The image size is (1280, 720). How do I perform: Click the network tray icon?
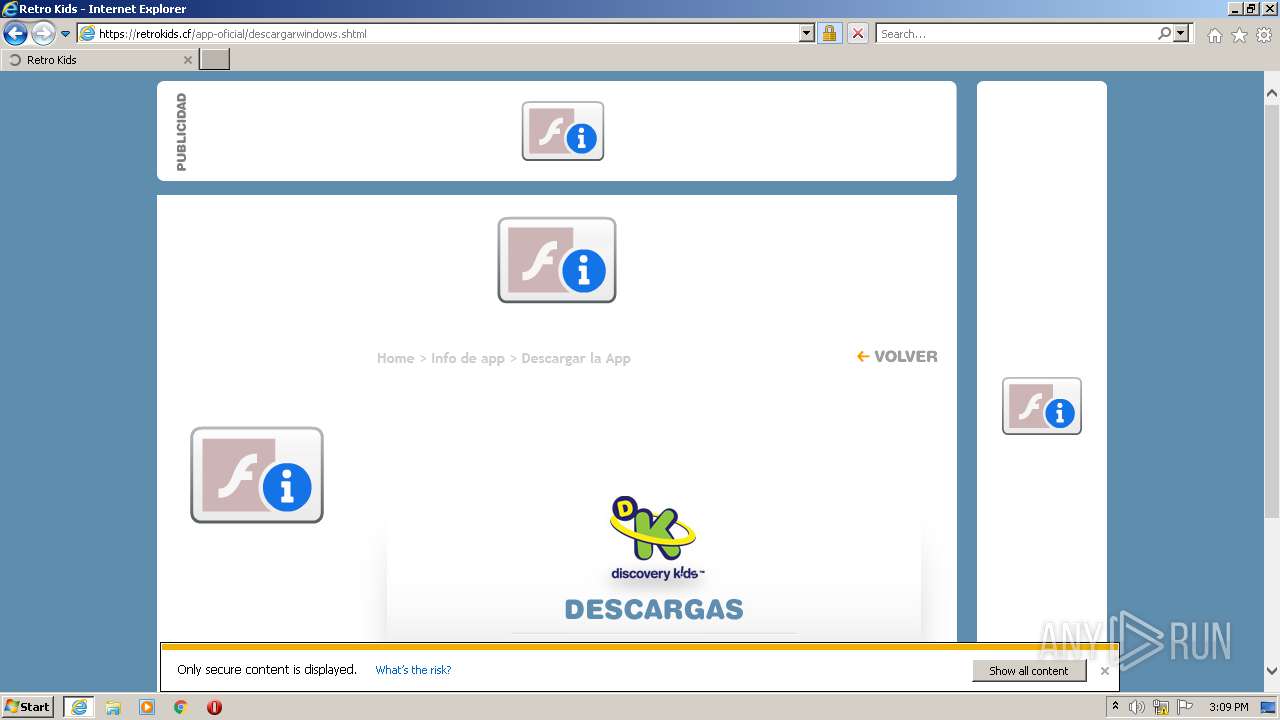pos(1161,707)
